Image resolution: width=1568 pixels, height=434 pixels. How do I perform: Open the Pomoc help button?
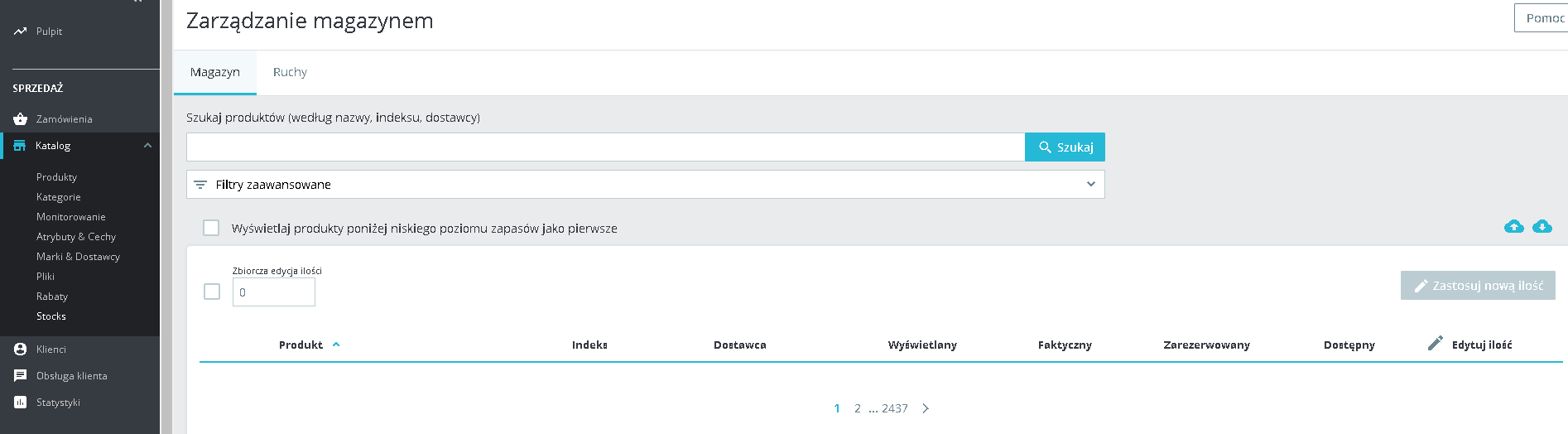[x=1541, y=18]
